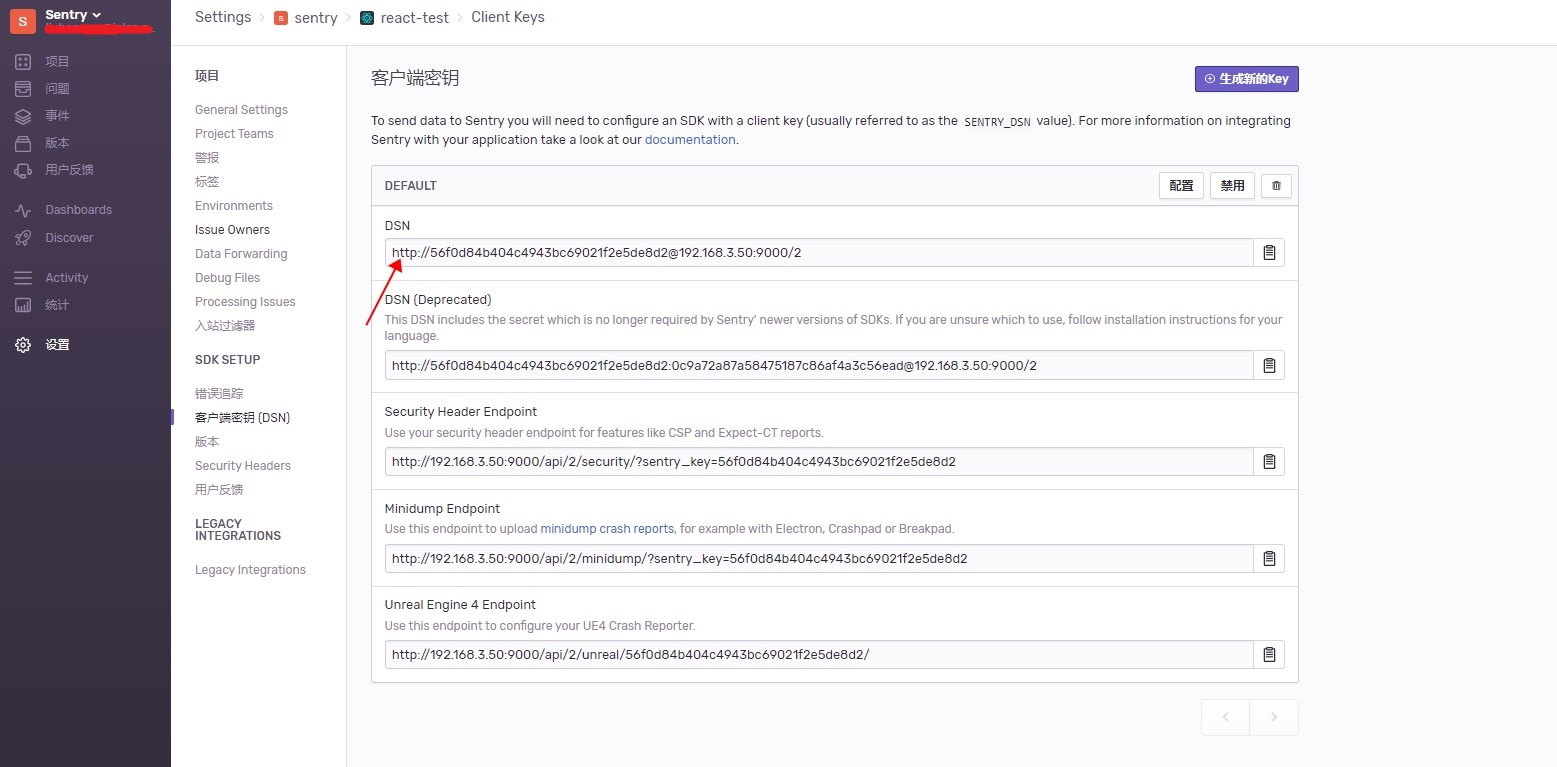Click 生成新的Key button
Screen dimensions: 1557x767
click(1246, 79)
